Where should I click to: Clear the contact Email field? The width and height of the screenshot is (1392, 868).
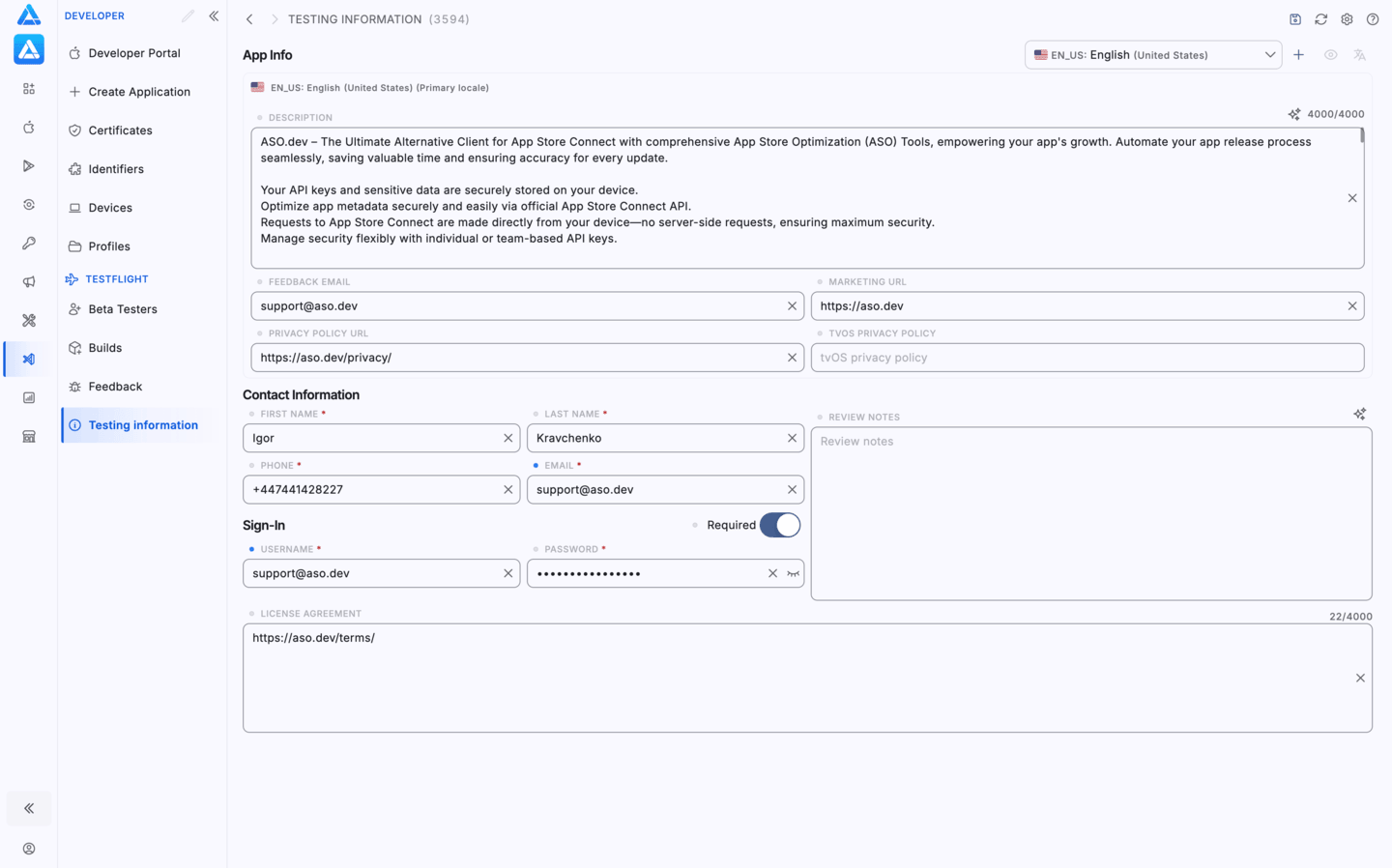(792, 490)
